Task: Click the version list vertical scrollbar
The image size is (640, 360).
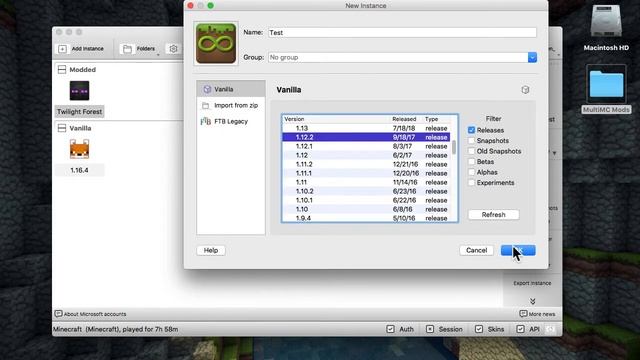Action: point(454,147)
